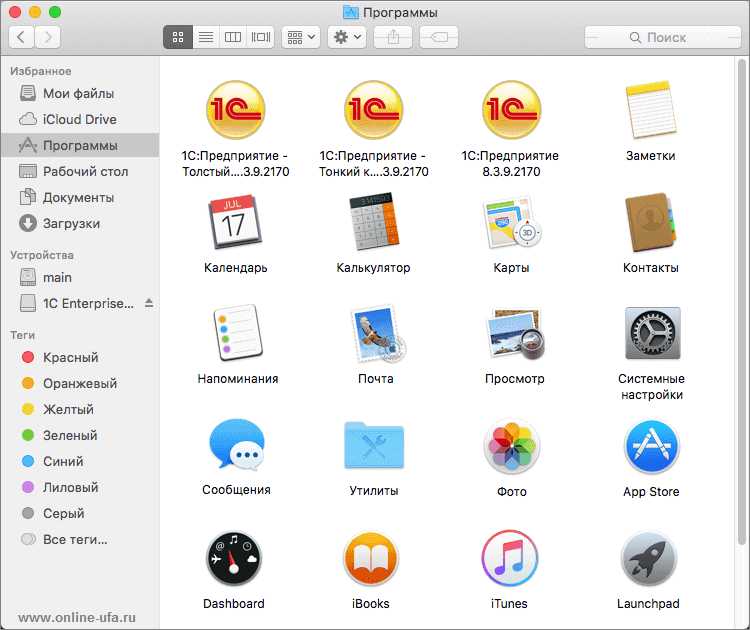Filter by the Синий tag
The image size is (750, 630).
point(80,461)
